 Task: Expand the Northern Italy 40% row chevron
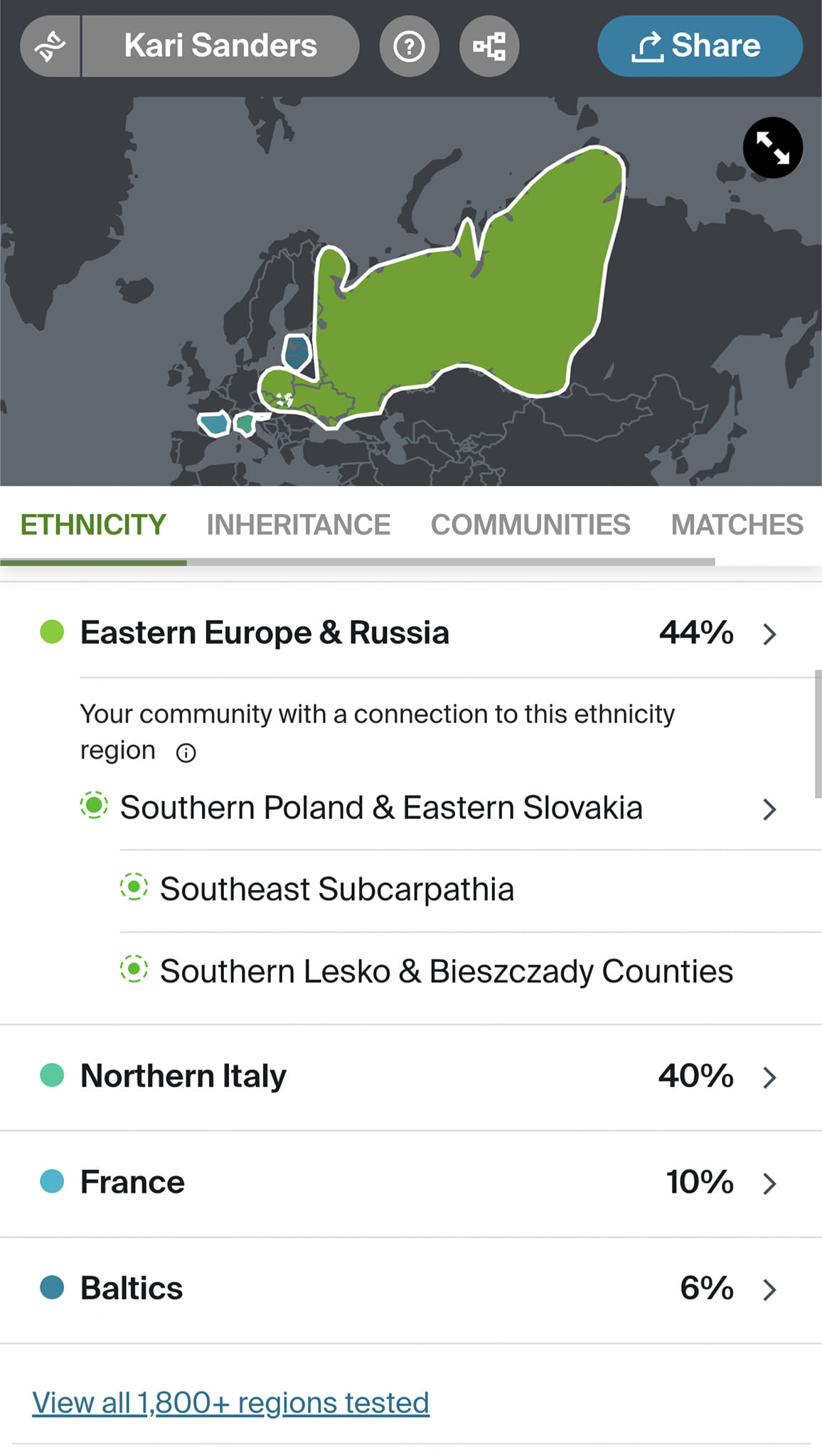(x=769, y=1077)
